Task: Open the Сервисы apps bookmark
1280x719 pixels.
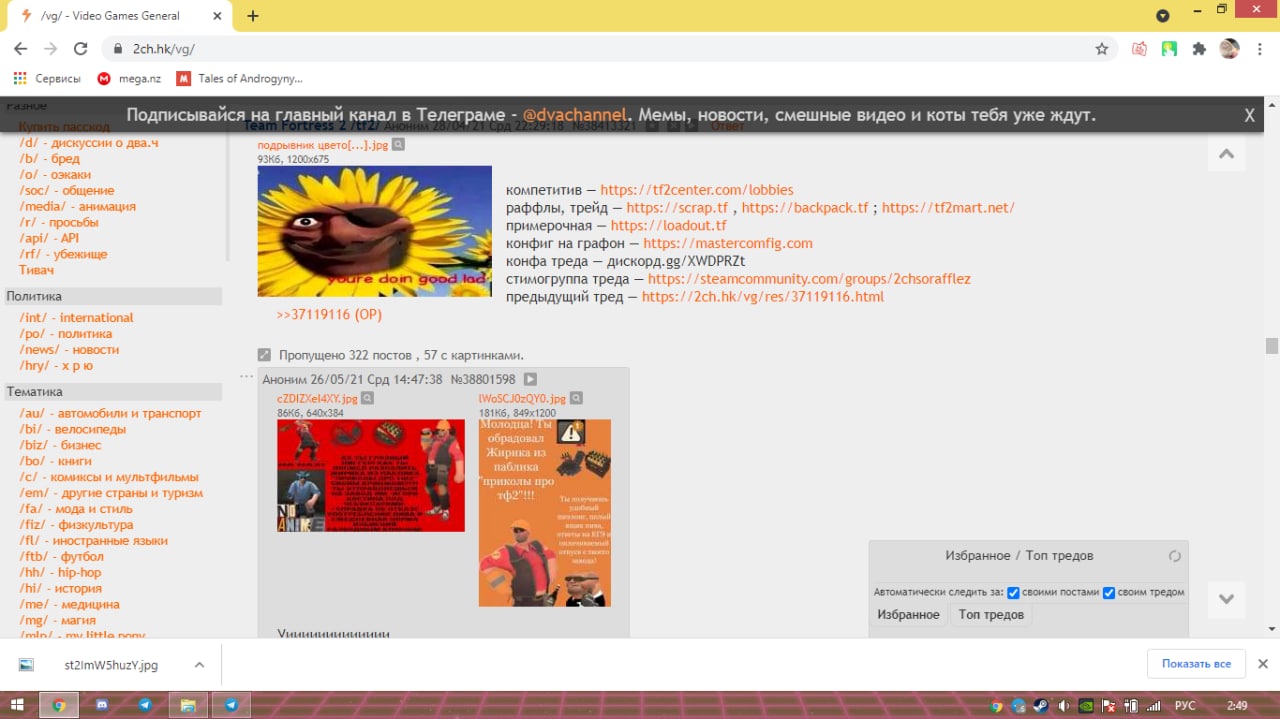Action: (x=47, y=78)
